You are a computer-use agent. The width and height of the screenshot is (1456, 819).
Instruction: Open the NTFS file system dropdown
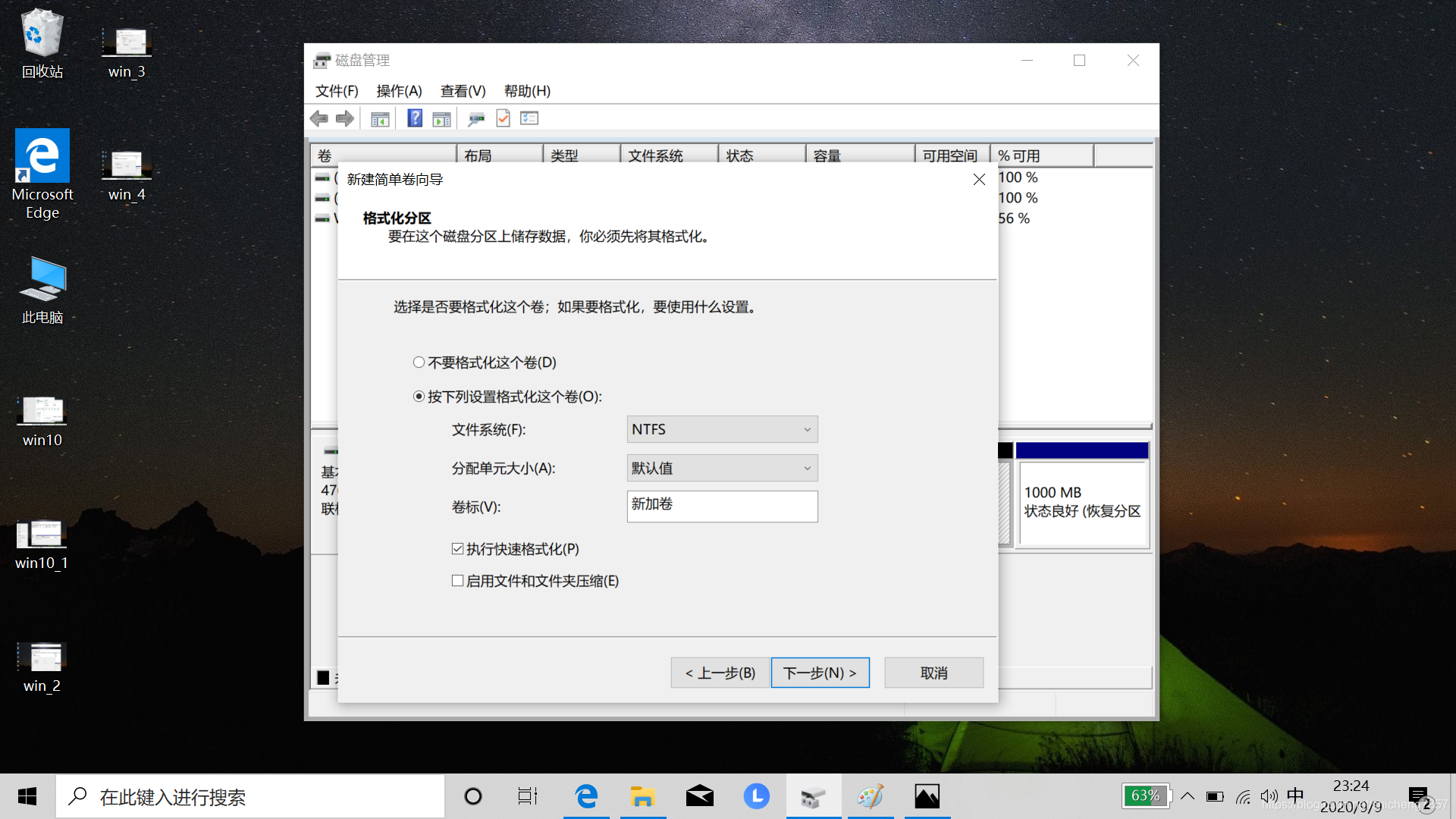coord(722,429)
